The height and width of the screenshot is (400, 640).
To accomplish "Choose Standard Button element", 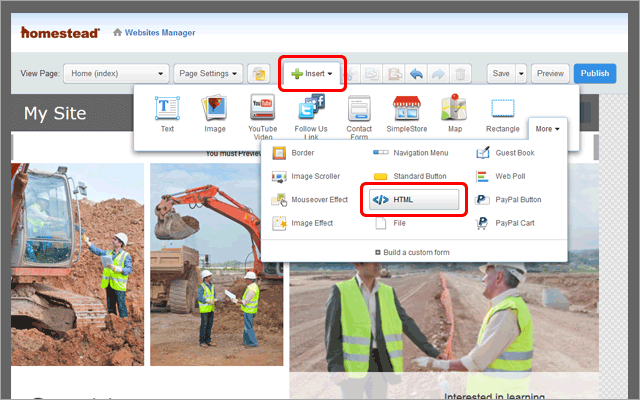I will pyautogui.click(x=409, y=176).
